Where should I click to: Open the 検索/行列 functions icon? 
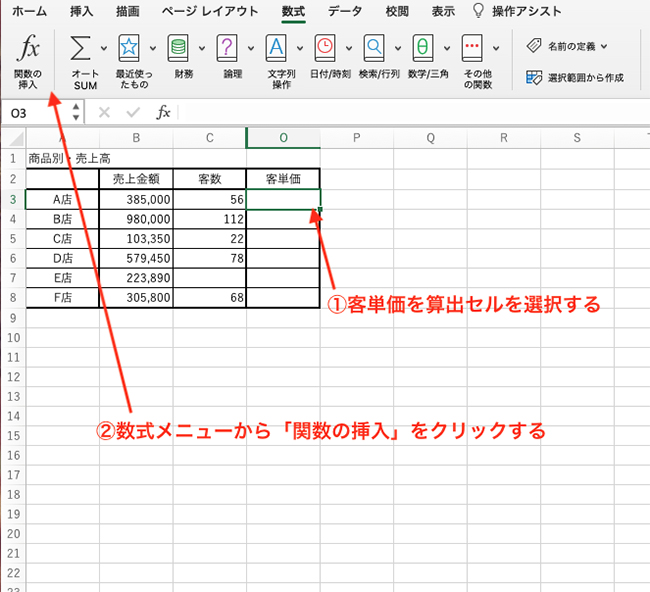pos(374,48)
